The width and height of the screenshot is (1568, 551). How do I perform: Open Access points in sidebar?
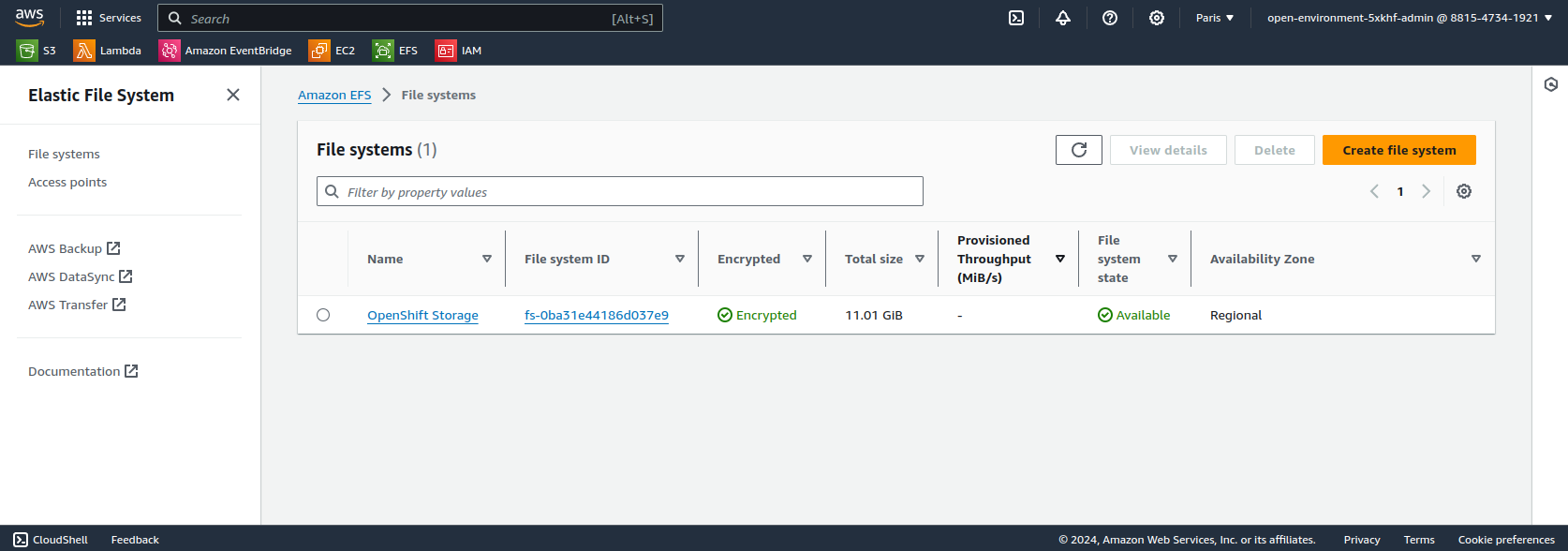[67, 182]
